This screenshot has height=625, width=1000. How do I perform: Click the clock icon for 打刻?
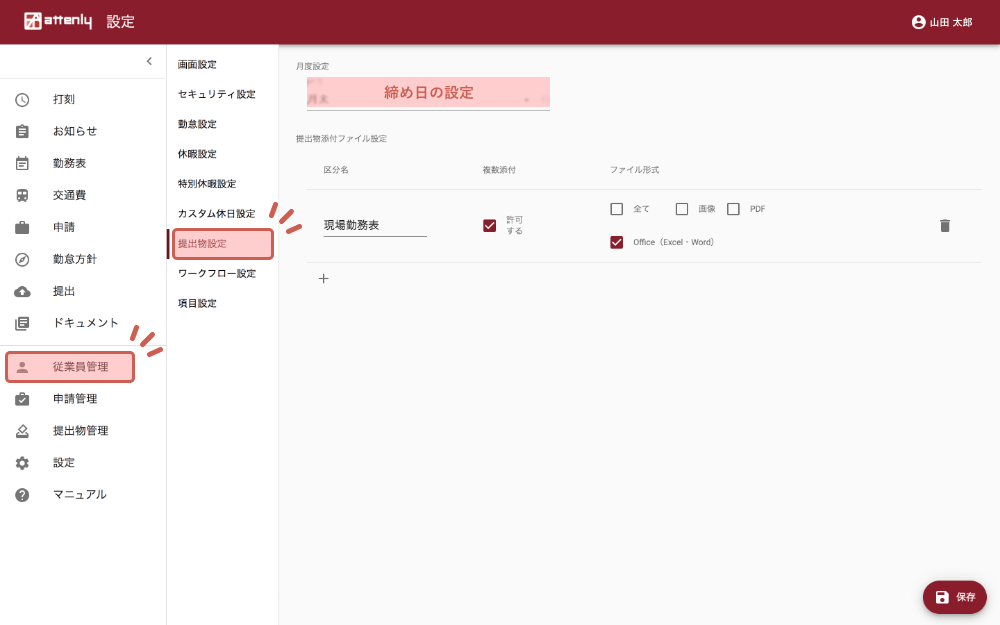tap(22, 99)
